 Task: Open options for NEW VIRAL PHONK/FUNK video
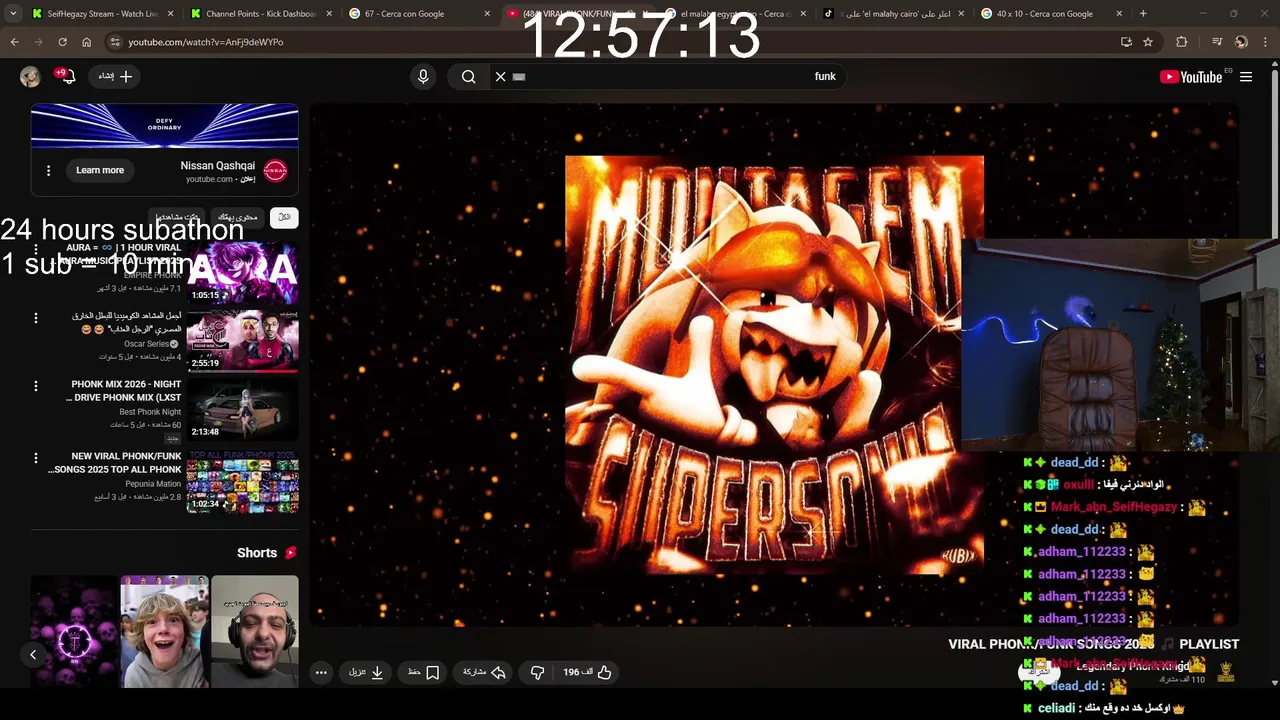pyautogui.click(x=36, y=458)
